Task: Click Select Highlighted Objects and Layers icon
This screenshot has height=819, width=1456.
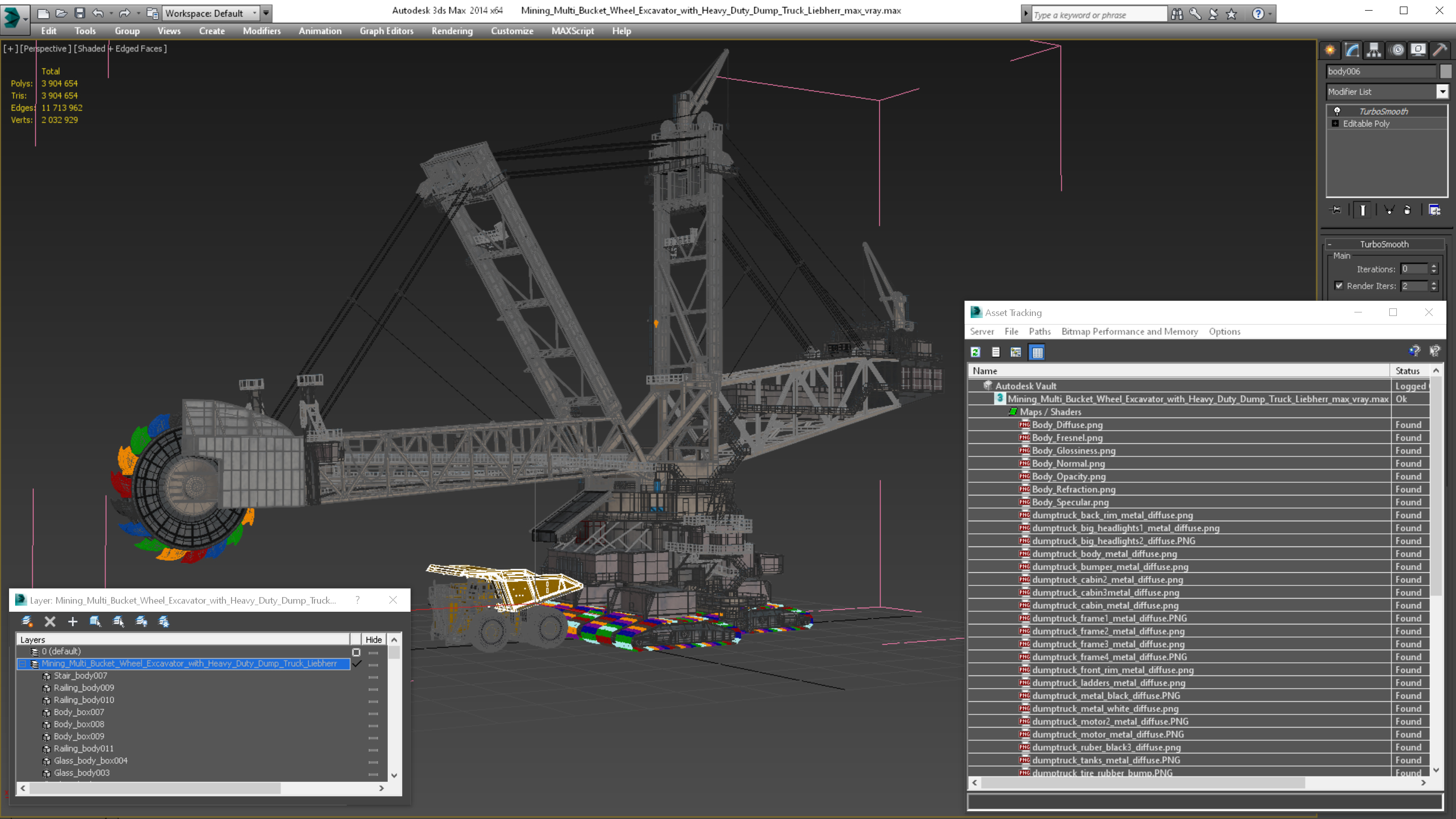Action: [x=95, y=621]
